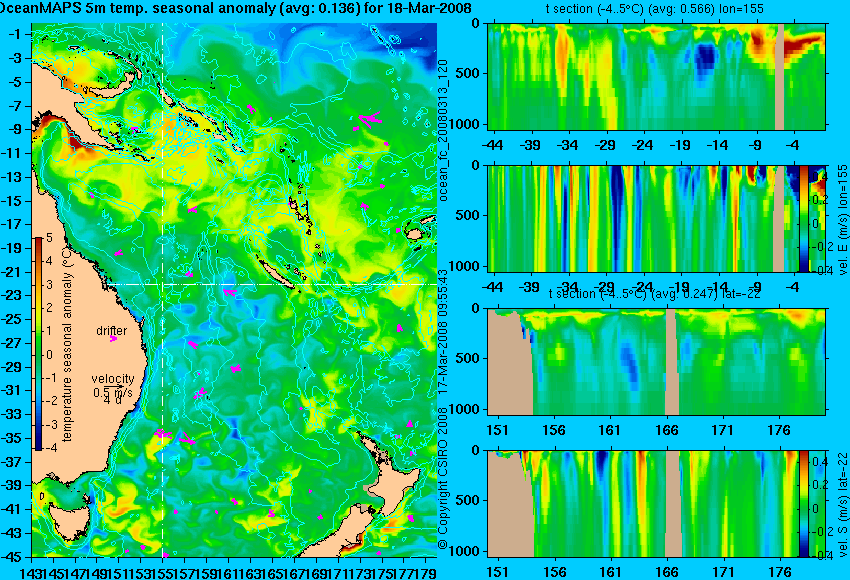Click the 't section' lon=155 panel title
The image size is (850, 580).
[x=654, y=9]
